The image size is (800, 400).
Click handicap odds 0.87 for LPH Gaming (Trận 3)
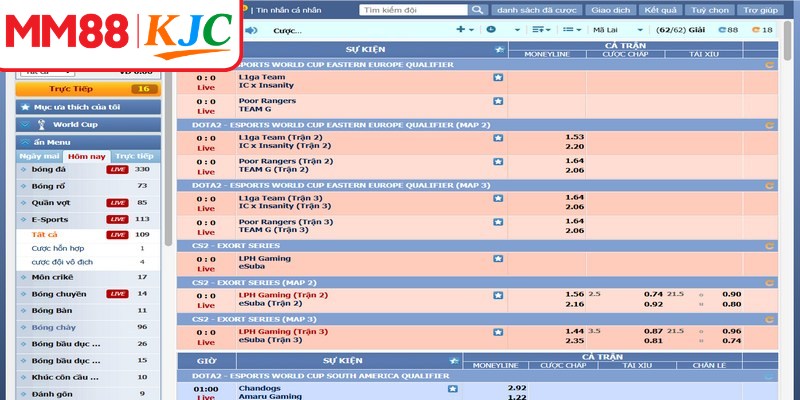click(x=653, y=332)
